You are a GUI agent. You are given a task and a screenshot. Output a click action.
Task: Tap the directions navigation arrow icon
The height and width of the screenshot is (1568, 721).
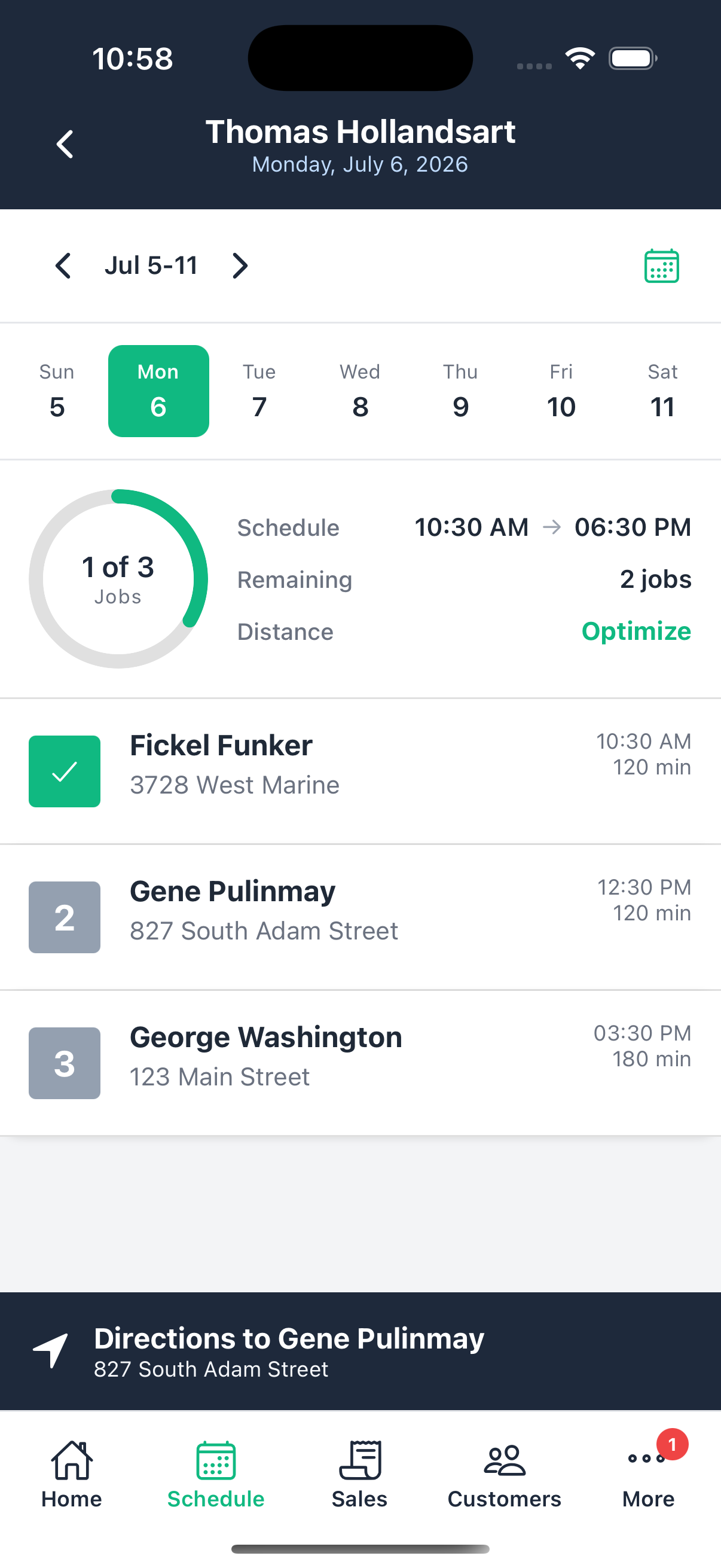[x=51, y=1351]
